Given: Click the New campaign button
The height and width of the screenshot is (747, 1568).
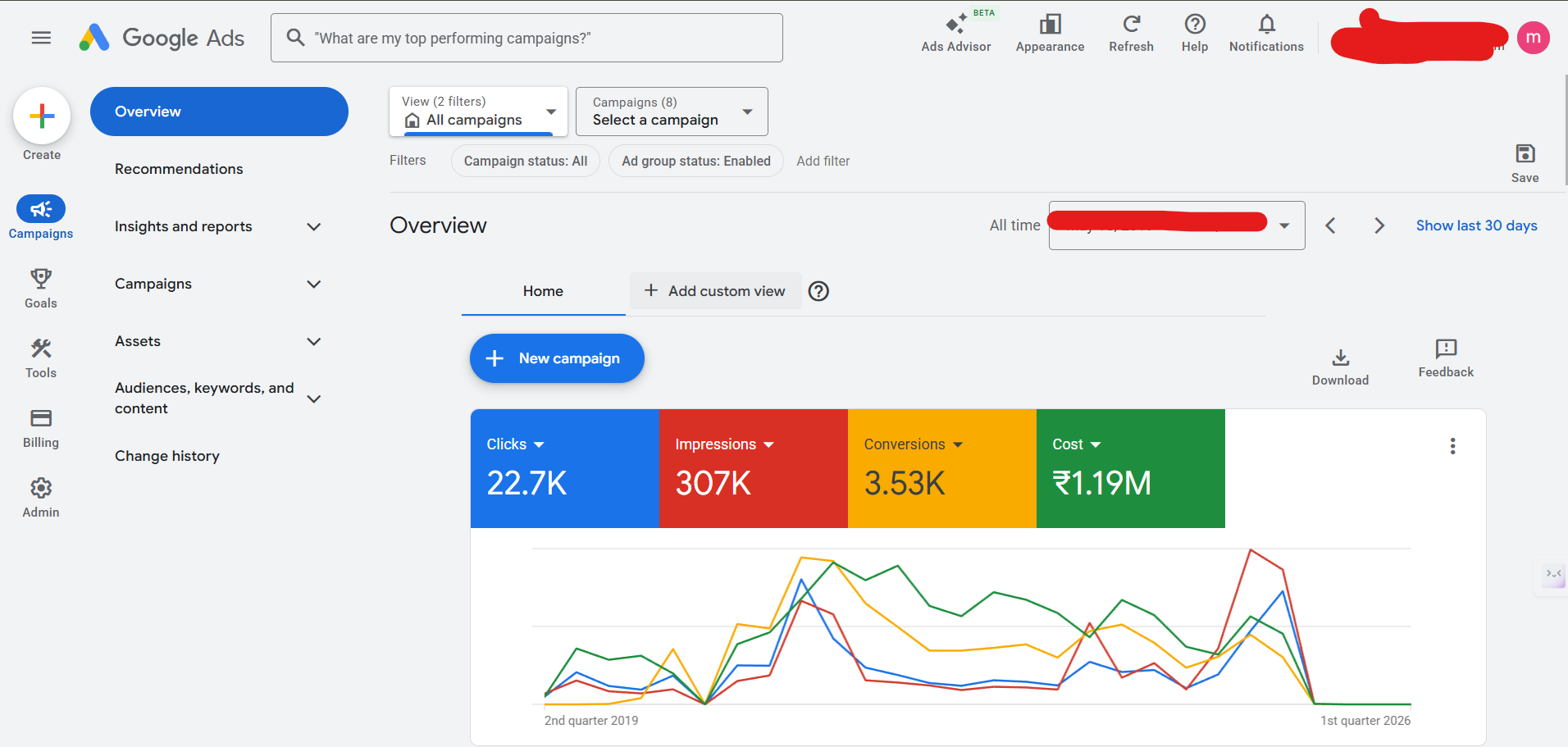Looking at the screenshot, I should 557,358.
